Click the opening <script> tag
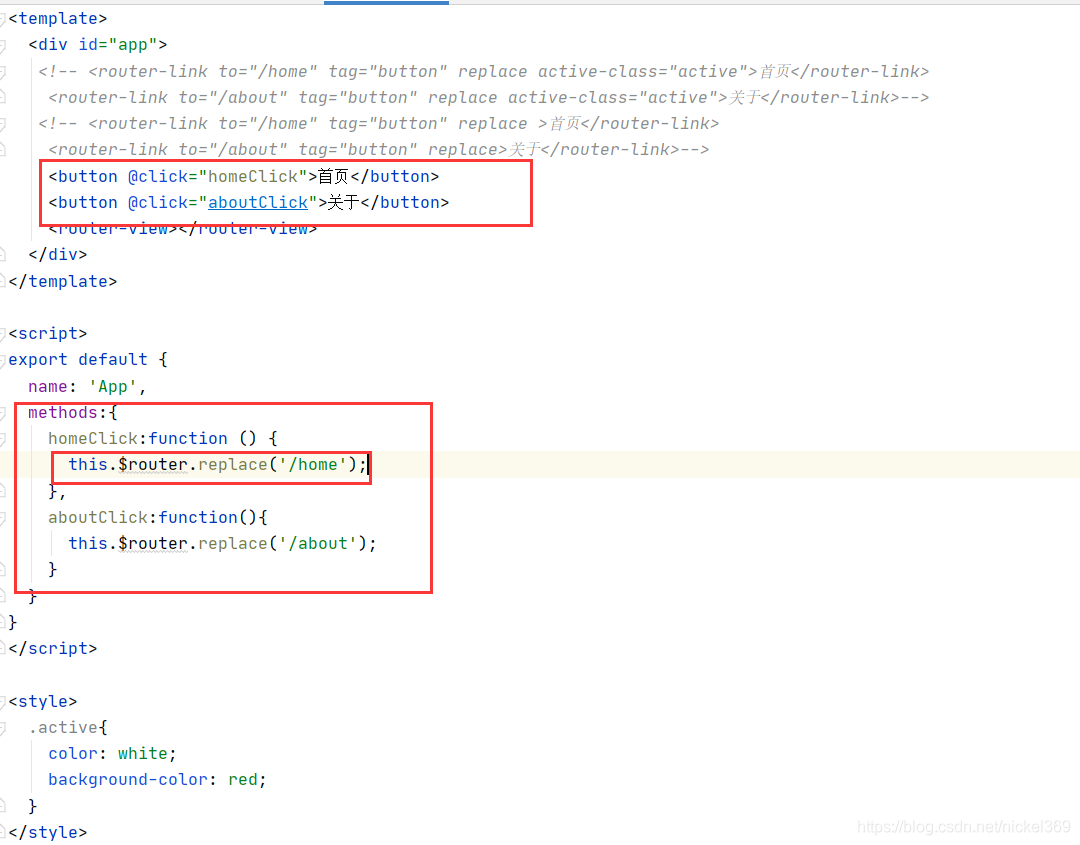The width and height of the screenshot is (1080, 845). click(48, 334)
